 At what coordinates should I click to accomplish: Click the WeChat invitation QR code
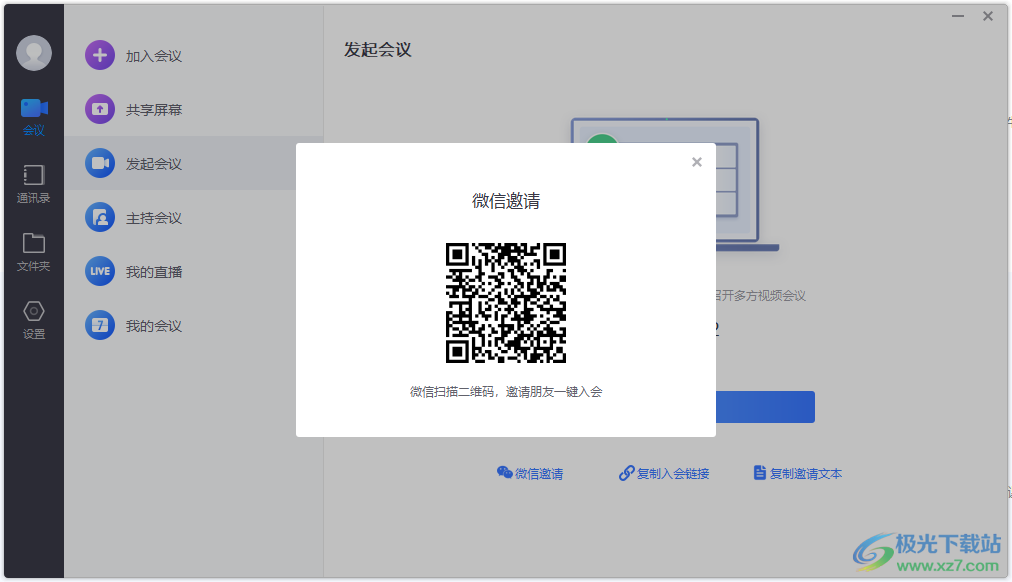[506, 303]
